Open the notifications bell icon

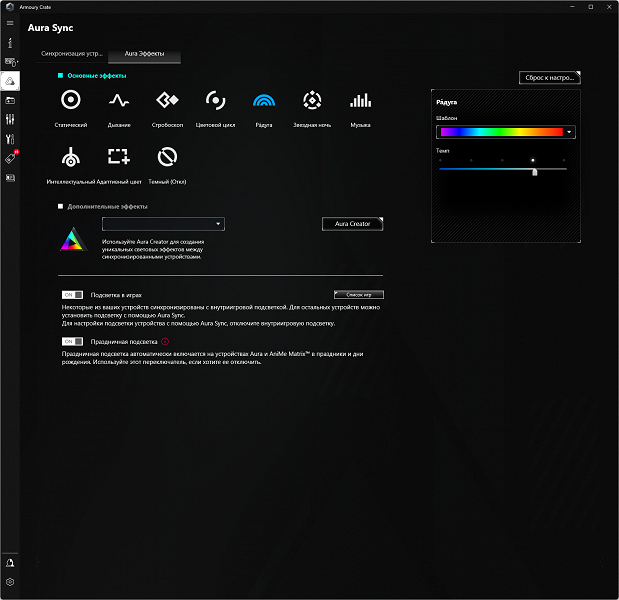tap(10, 563)
